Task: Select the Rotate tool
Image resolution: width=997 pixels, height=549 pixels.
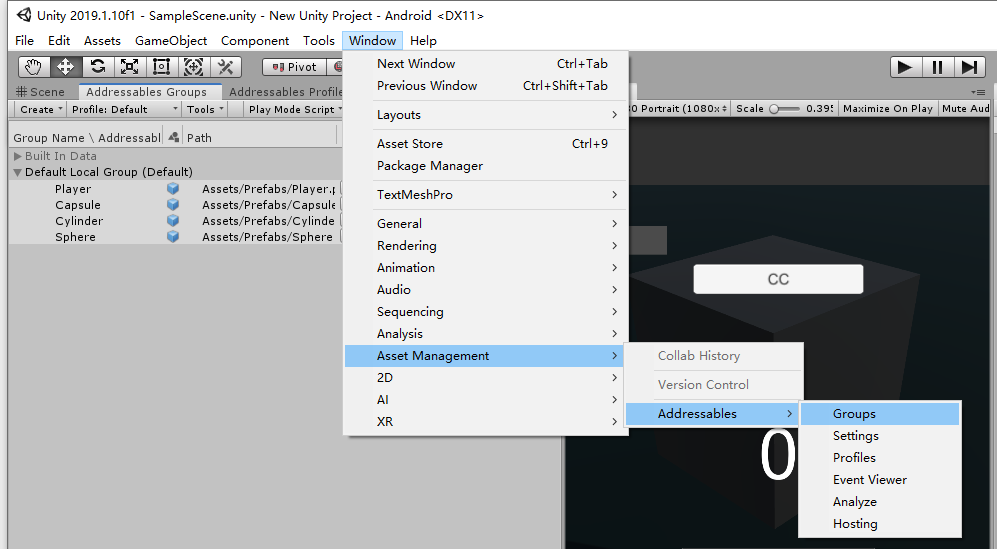Action: pos(98,66)
